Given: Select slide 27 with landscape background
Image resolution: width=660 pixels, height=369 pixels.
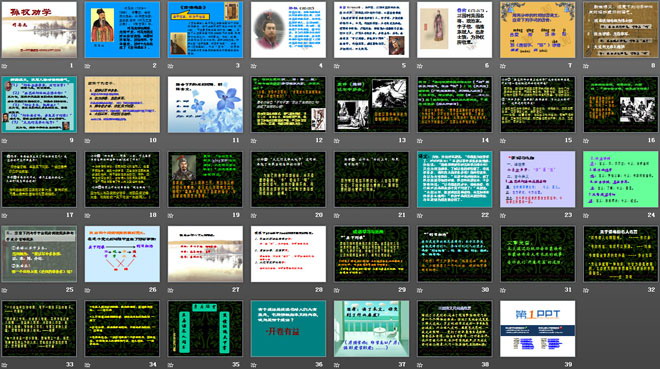Looking at the screenshot, I should pyautogui.click(x=205, y=254).
